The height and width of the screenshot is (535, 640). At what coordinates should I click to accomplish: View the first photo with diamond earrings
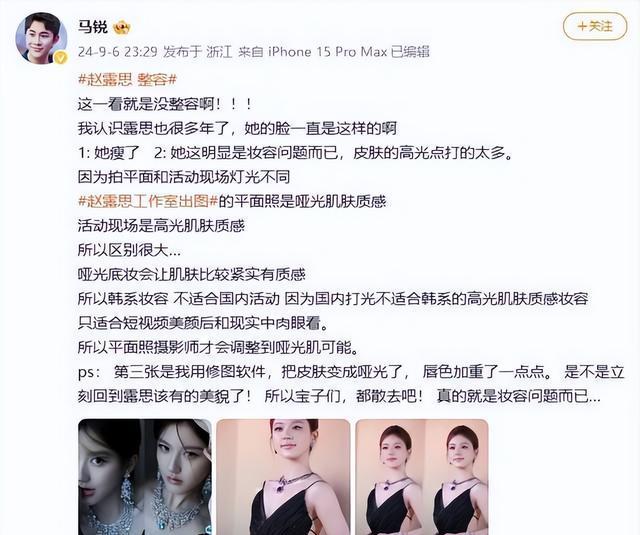click(x=145, y=477)
